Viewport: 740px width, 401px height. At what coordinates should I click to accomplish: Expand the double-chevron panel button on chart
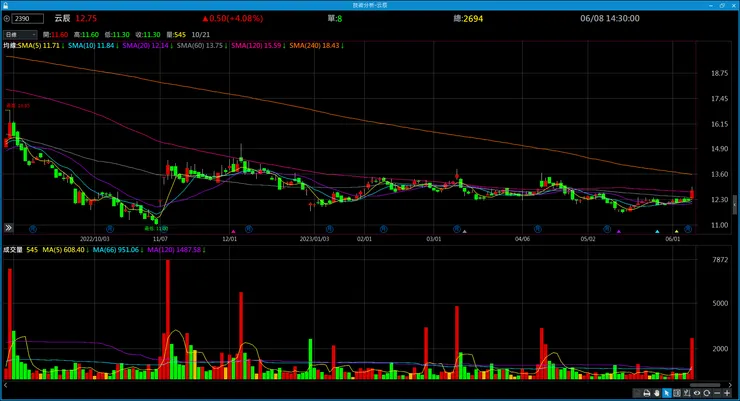8,228
